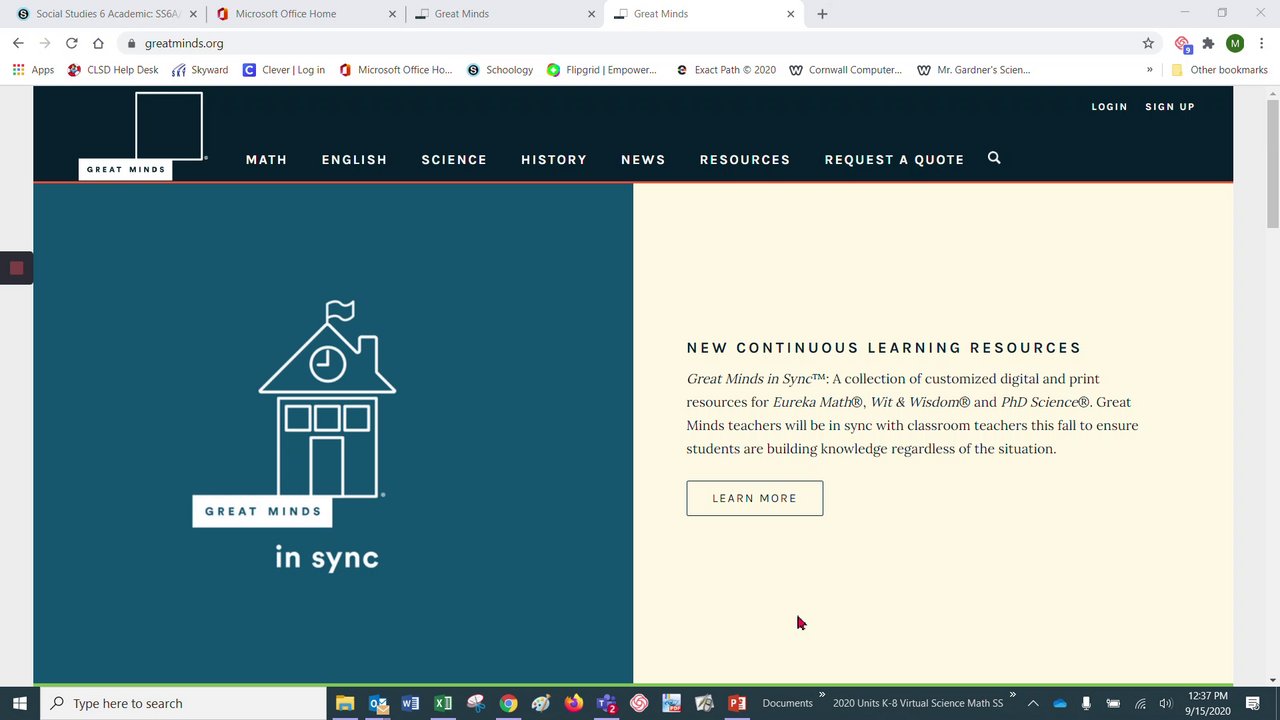Open the NEWS navigation item
The image size is (1280, 720).
point(643,159)
